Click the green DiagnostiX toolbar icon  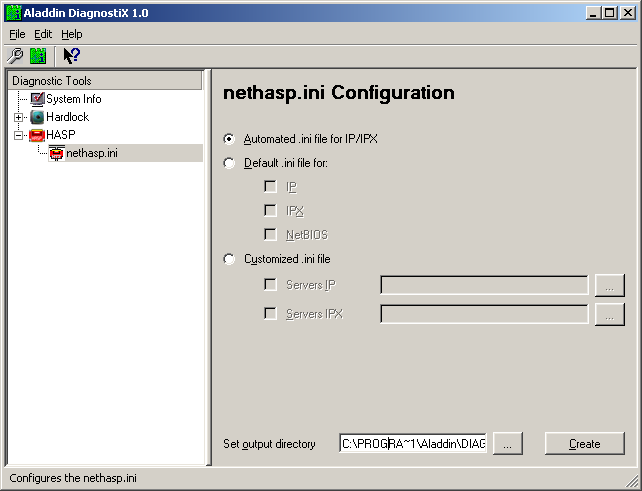click(38, 56)
